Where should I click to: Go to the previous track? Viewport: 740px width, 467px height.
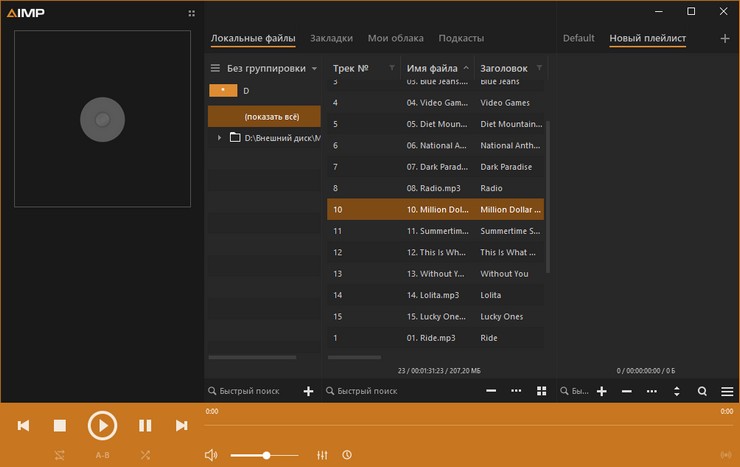(23, 426)
